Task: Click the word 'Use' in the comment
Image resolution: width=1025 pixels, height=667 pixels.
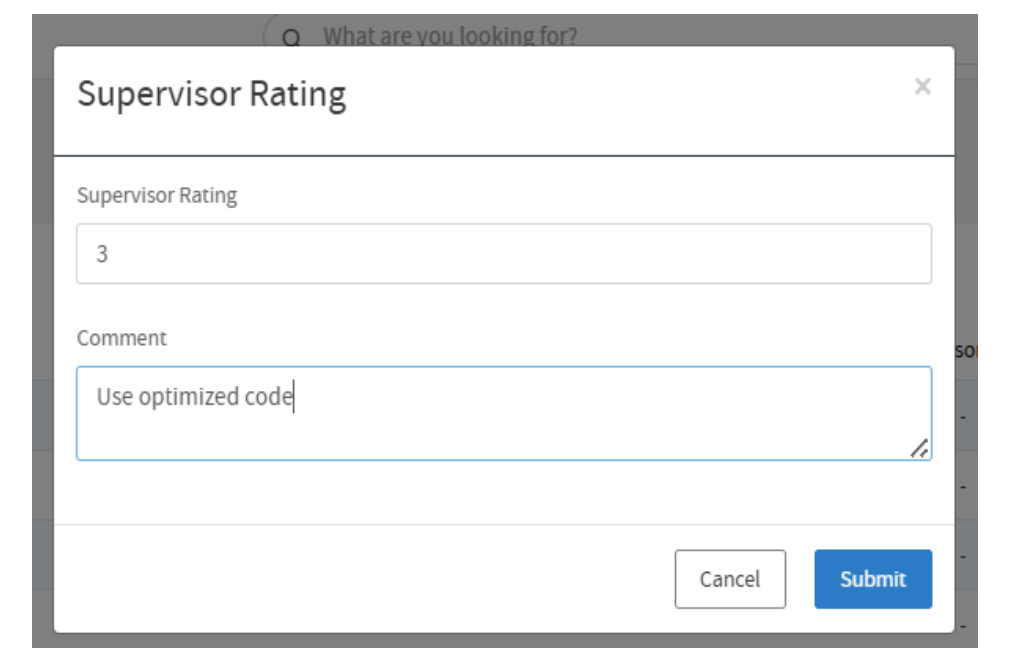Action: click(x=114, y=397)
